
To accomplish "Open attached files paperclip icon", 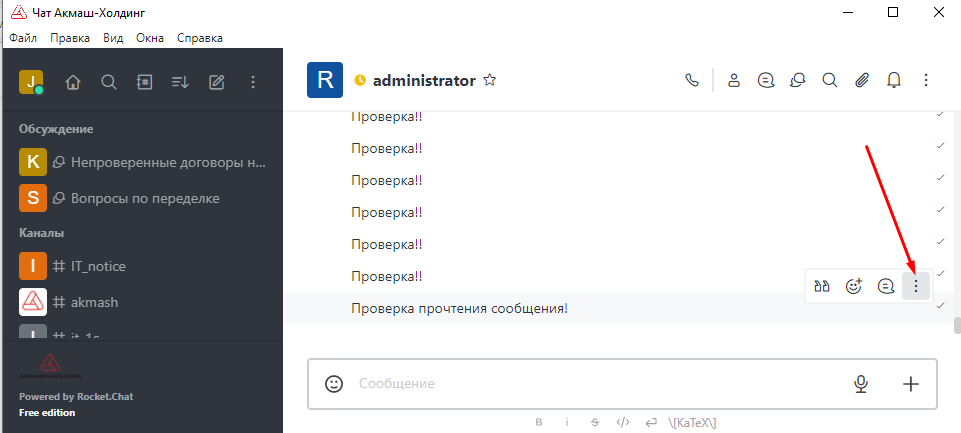I will pos(862,80).
